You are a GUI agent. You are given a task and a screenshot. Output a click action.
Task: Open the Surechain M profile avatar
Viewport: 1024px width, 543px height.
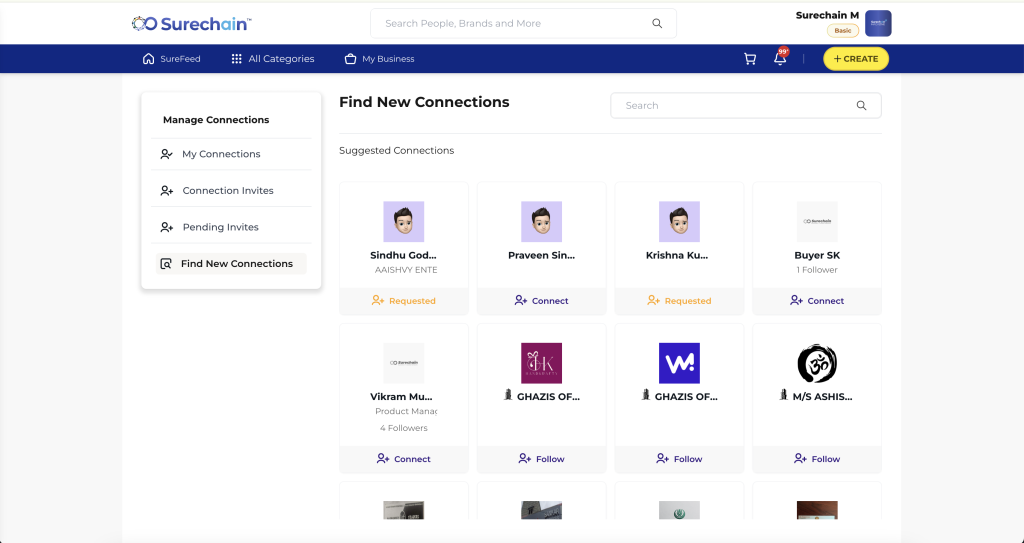(878, 24)
